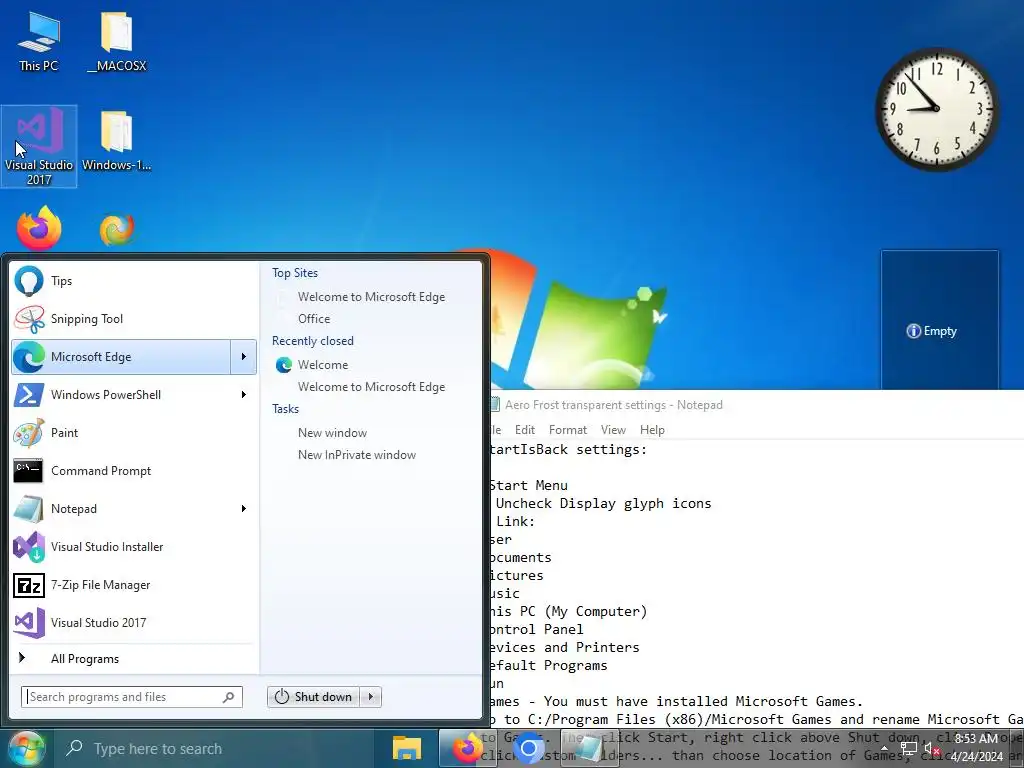Screen dimensions: 1024x768
Task: Open Notepad from the Start menu list
Action: [x=134, y=509]
